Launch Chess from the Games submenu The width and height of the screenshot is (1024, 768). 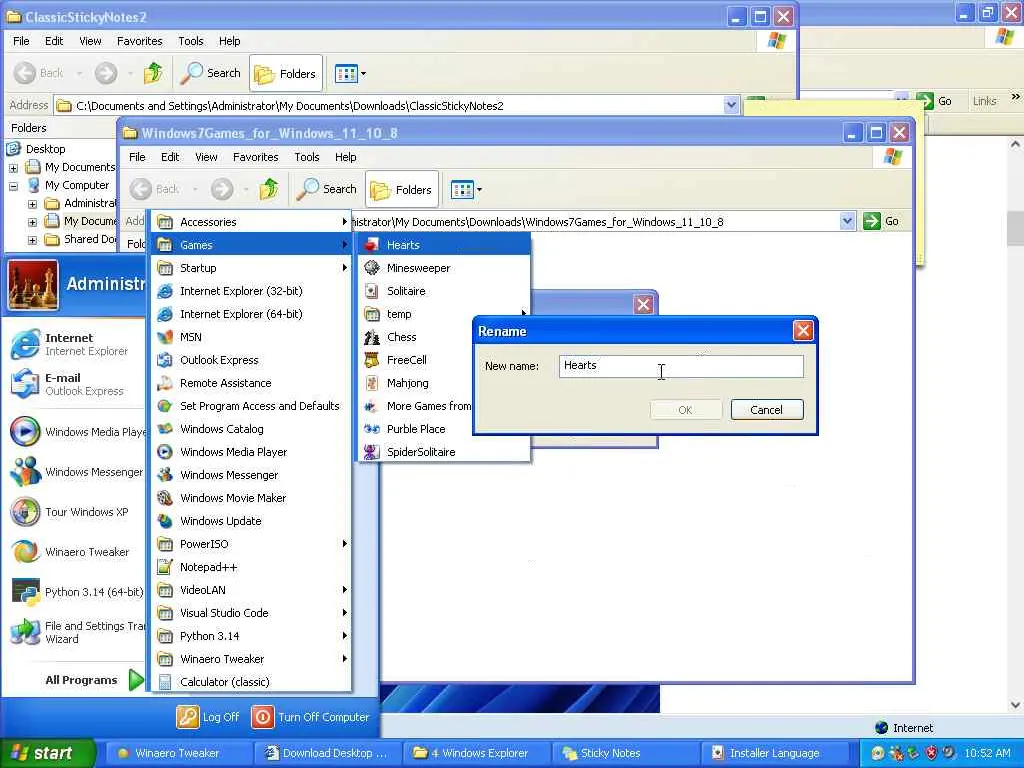415,337
